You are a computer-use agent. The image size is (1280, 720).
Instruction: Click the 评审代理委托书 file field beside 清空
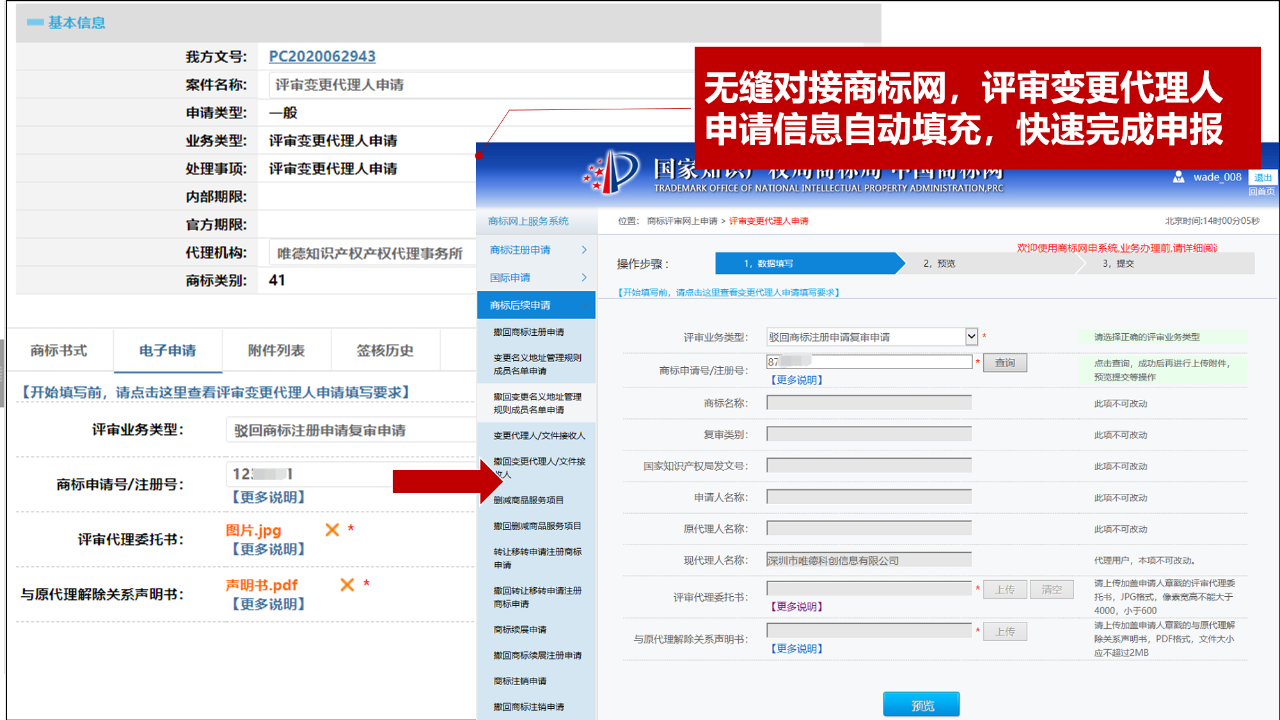(870, 589)
